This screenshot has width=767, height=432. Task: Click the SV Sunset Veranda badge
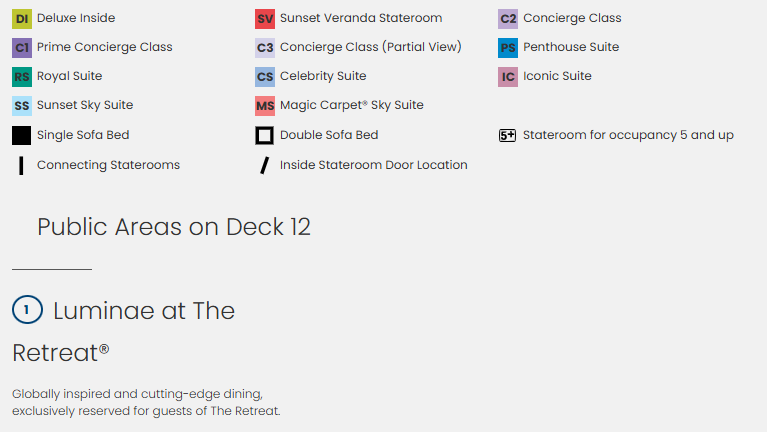point(265,18)
